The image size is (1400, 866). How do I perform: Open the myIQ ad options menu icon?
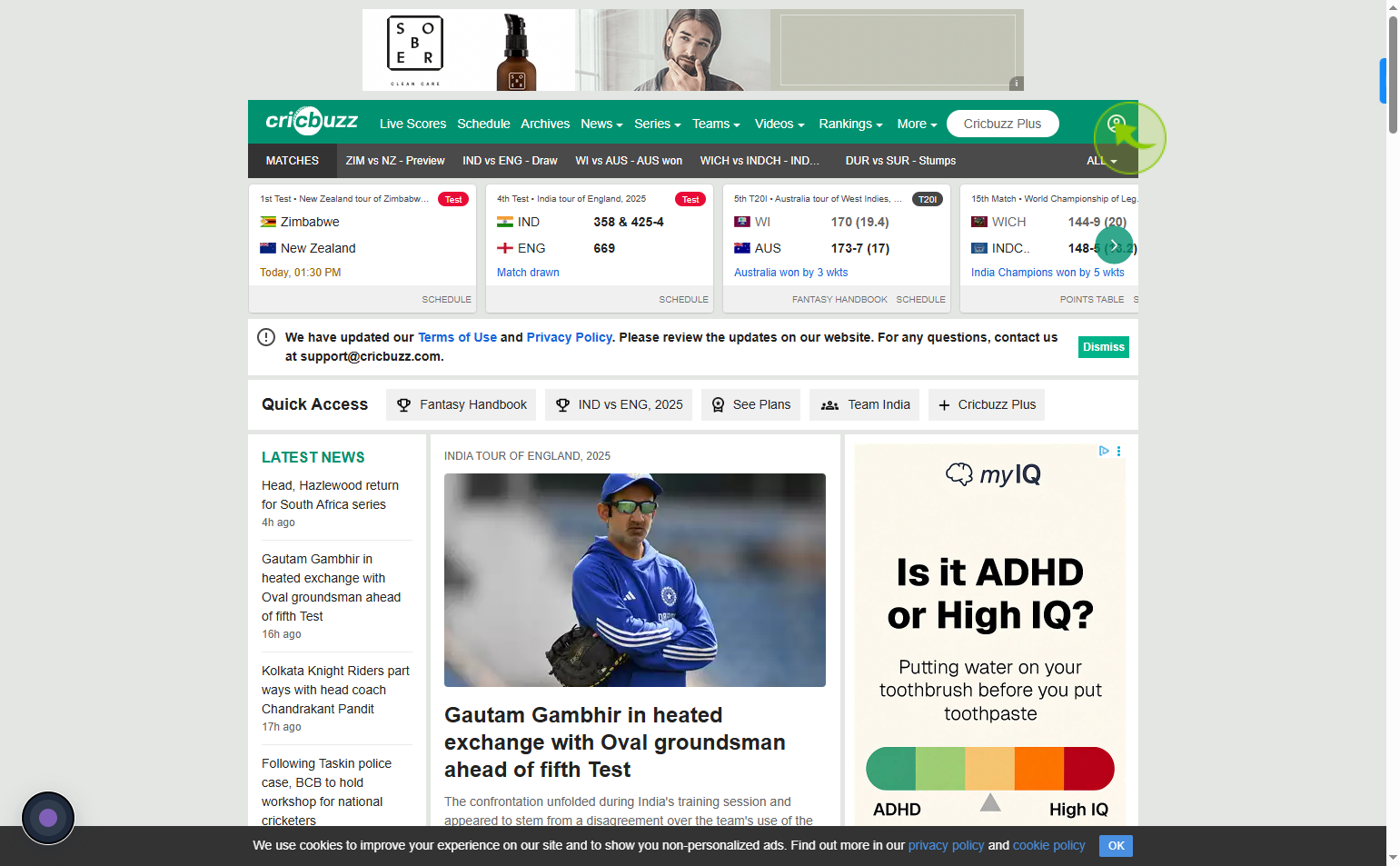[x=1118, y=451]
